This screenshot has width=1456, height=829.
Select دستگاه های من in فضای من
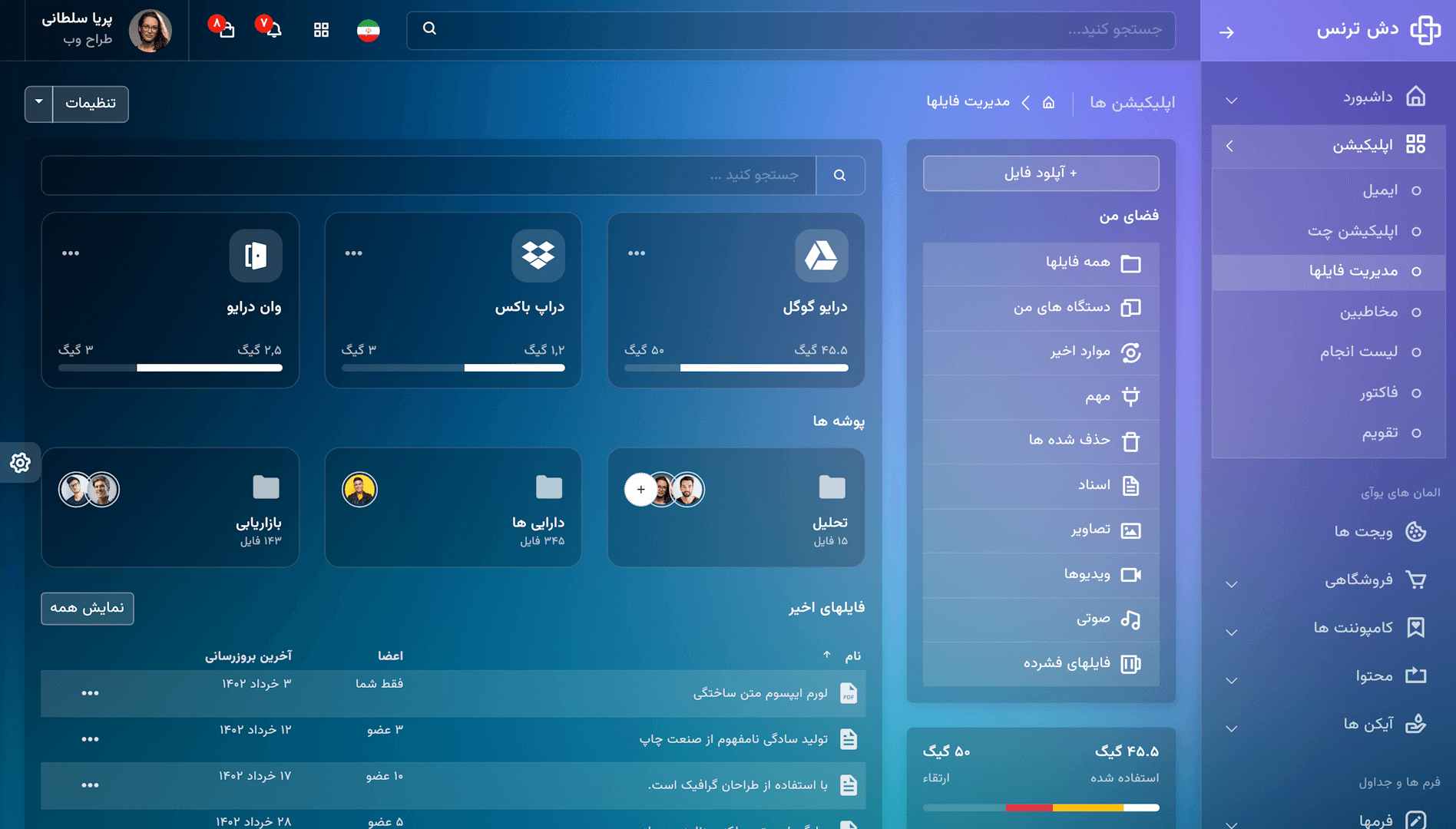pos(1041,308)
